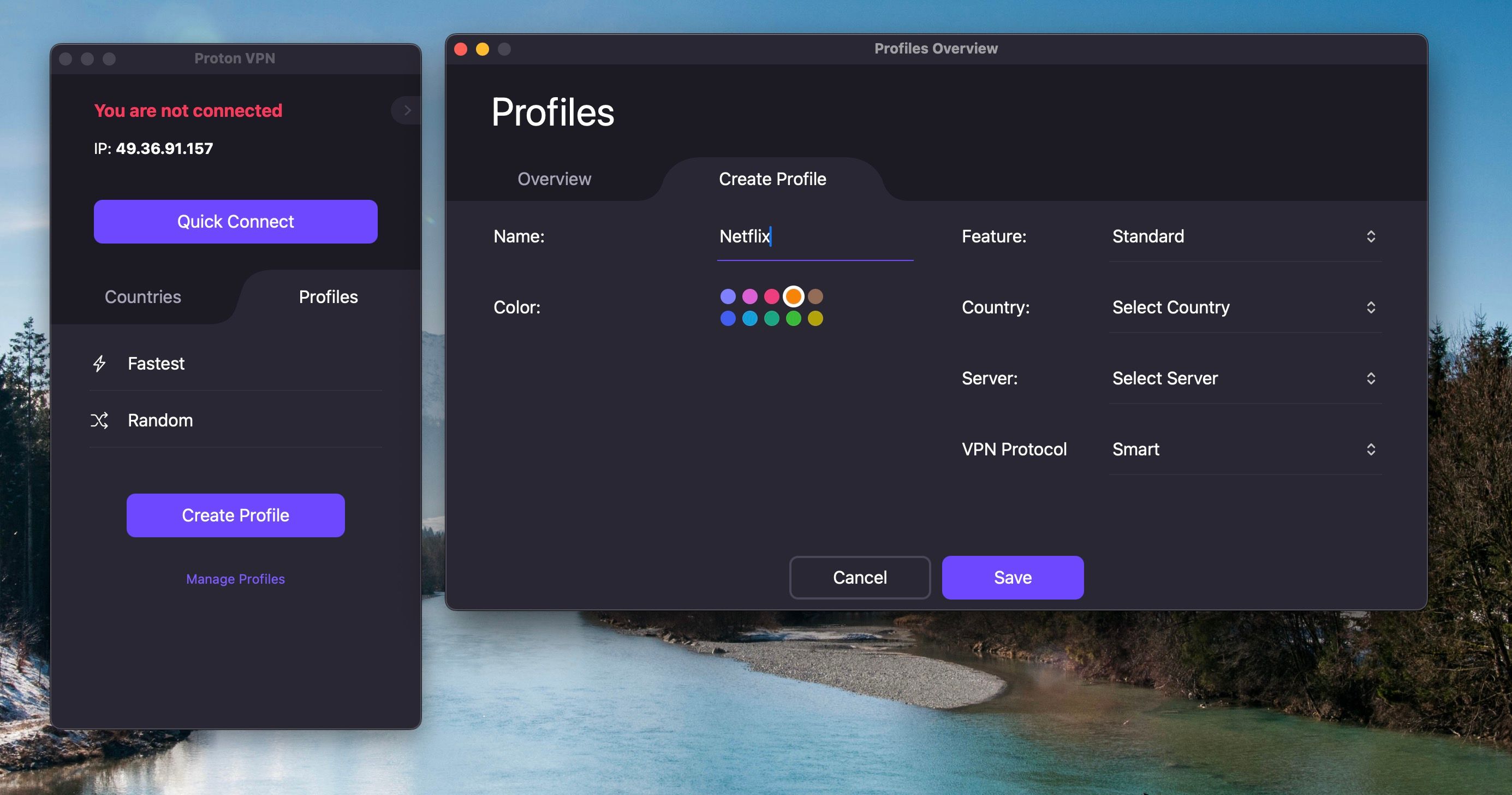Screen dimensions: 1512x795
Task: Cancel the profile creation
Action: [860, 578]
